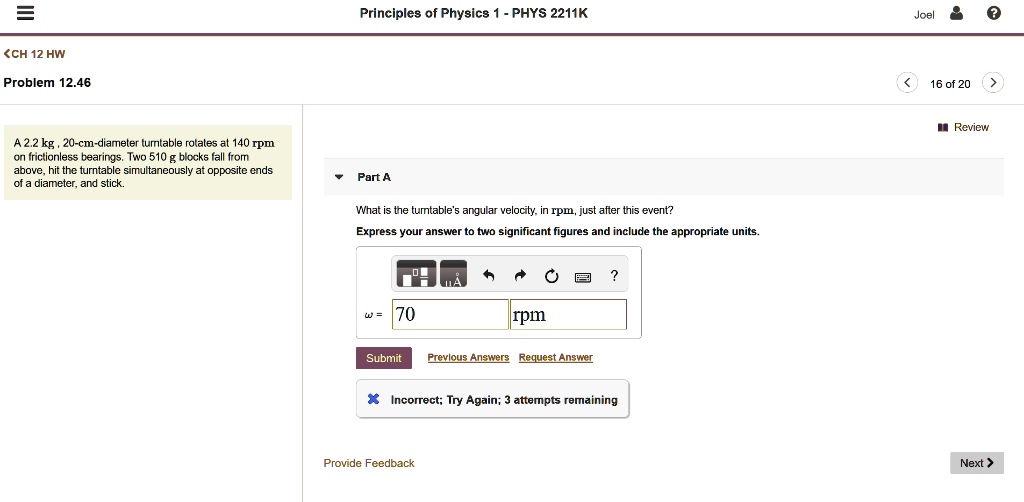Show keyboard shortcuts icon
This screenshot has height=502, width=1024.
tap(583, 277)
